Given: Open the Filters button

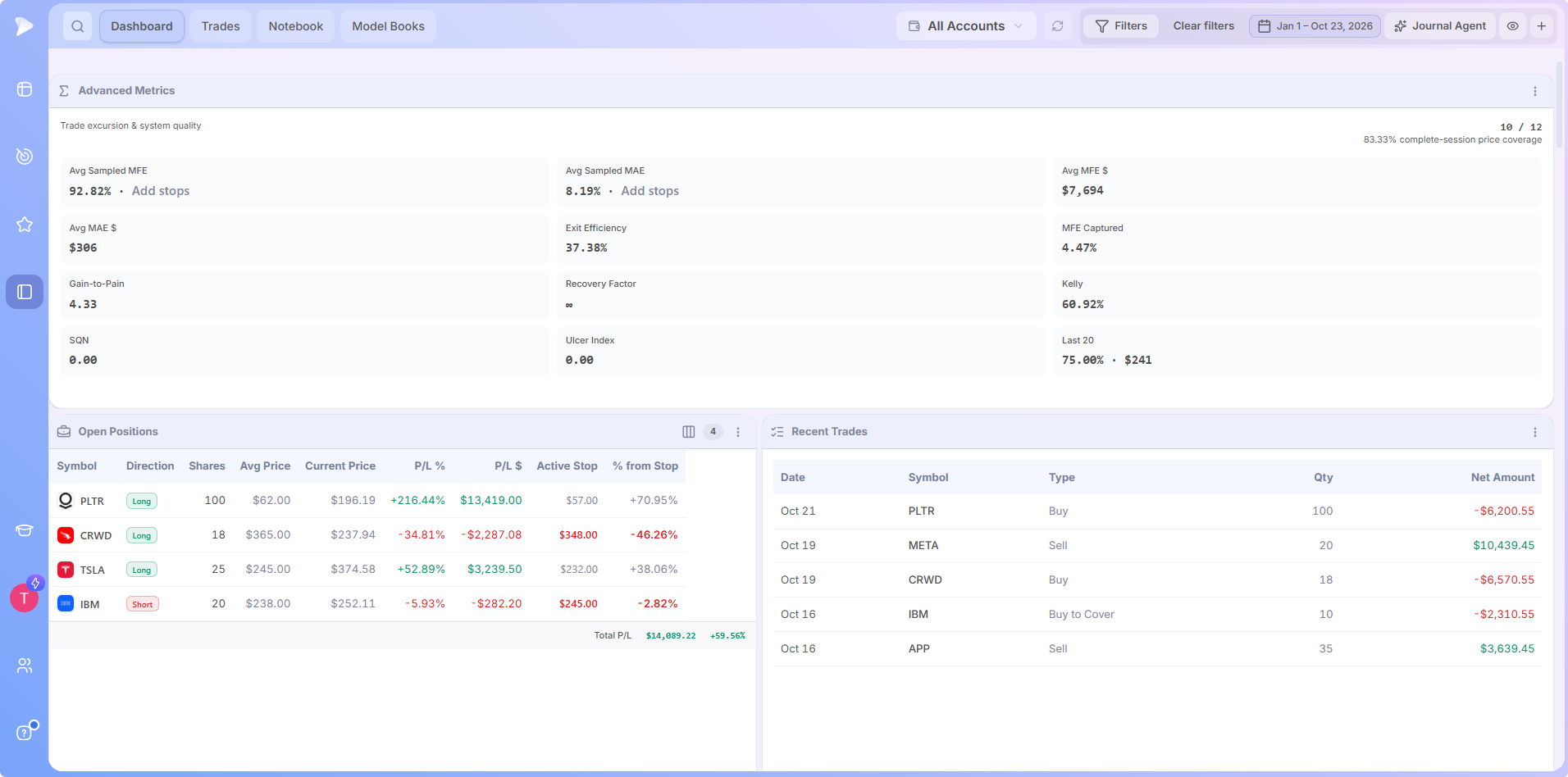Looking at the screenshot, I should [1121, 26].
